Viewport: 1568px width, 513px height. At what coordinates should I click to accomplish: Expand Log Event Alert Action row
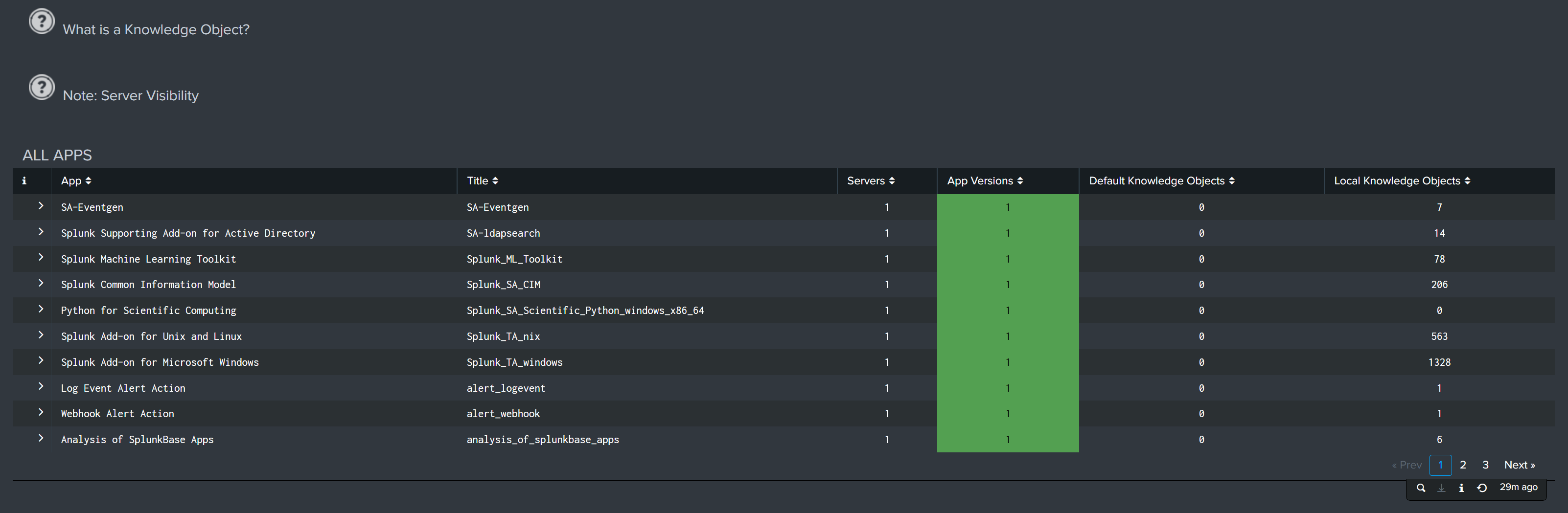click(41, 386)
